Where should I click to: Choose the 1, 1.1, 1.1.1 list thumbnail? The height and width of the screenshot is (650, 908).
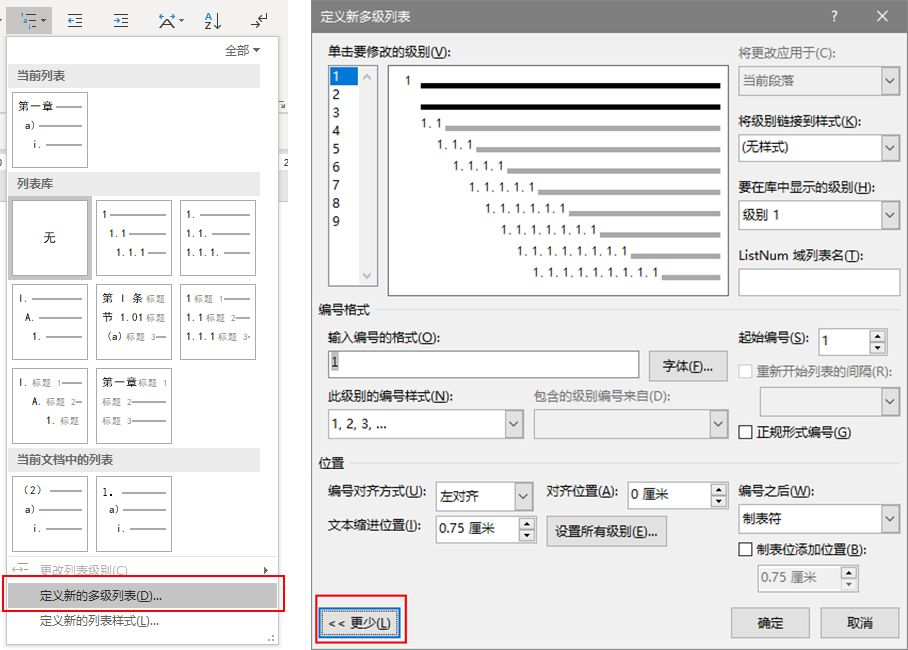[x=134, y=238]
